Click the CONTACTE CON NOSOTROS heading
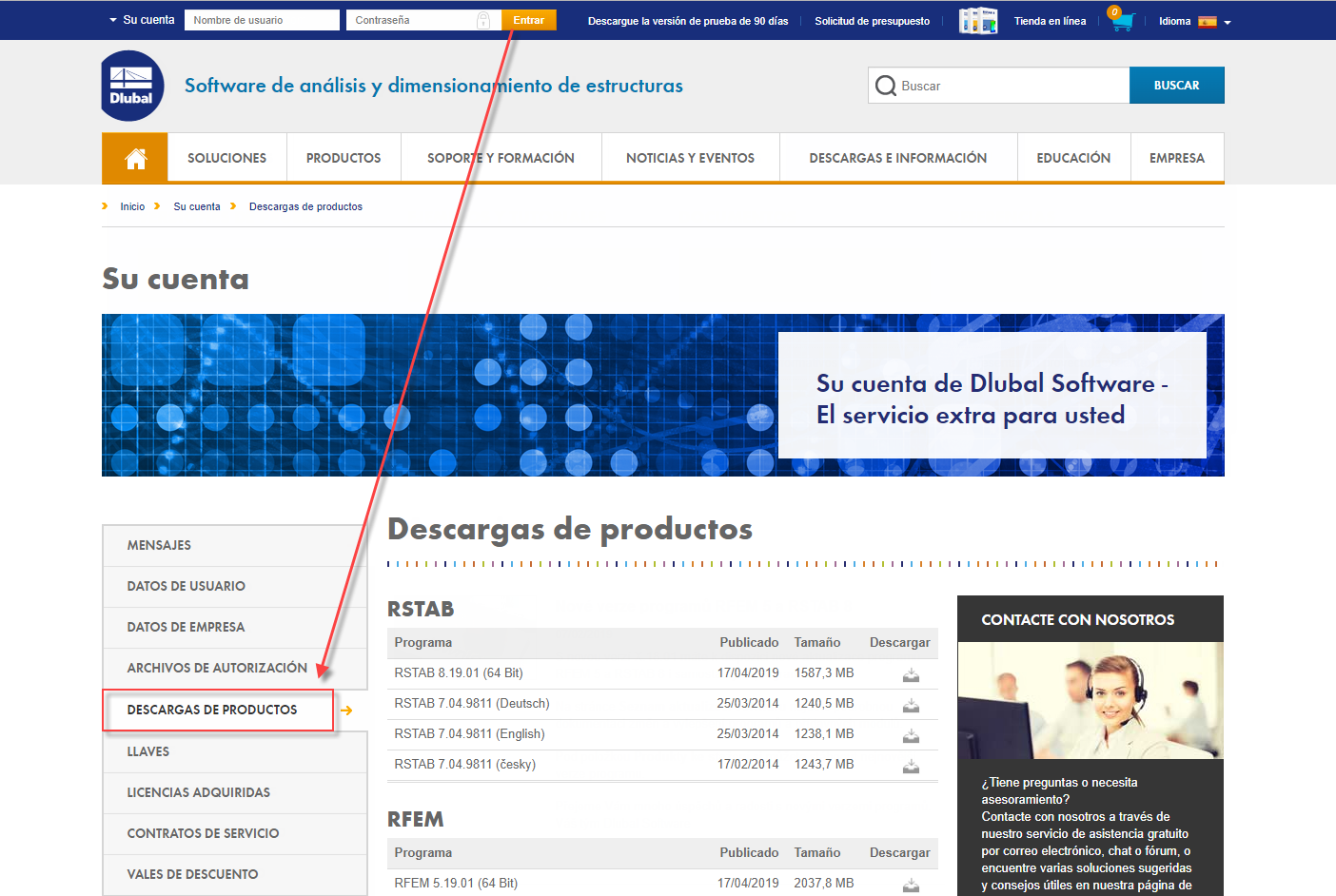This screenshot has height=896, width=1336. [x=1077, y=620]
